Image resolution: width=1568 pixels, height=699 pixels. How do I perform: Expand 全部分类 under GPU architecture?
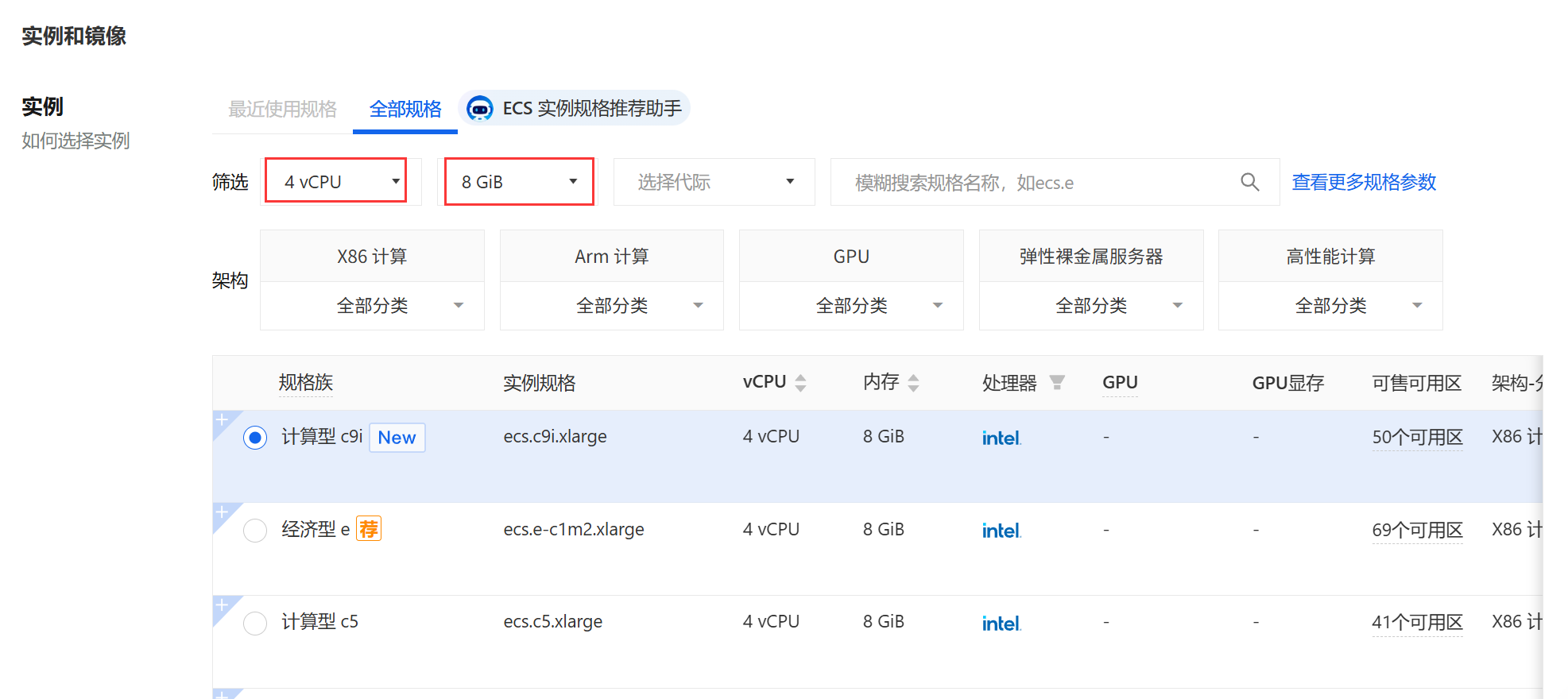click(x=851, y=306)
